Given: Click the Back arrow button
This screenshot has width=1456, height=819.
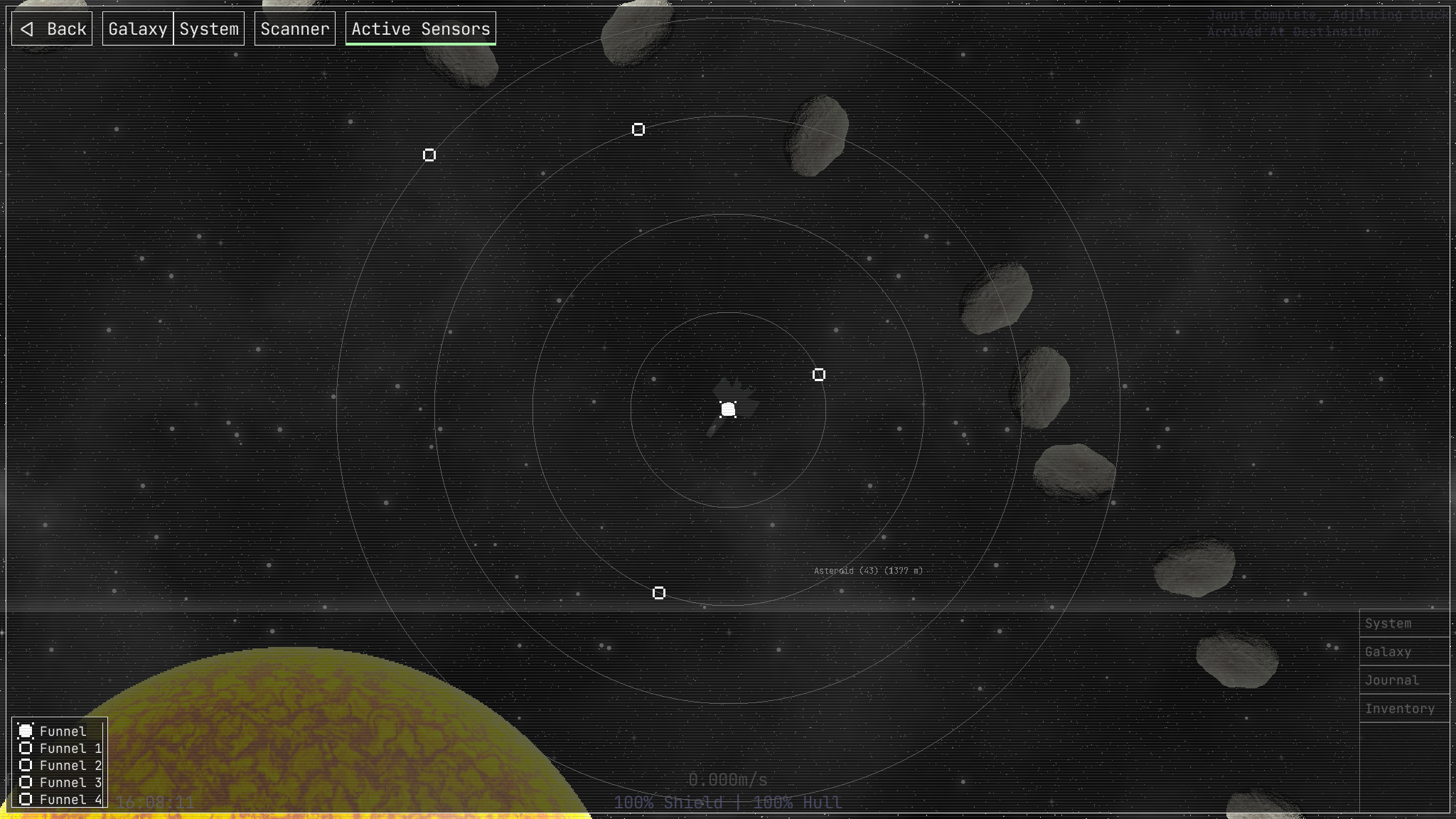Looking at the screenshot, I should pos(52,29).
